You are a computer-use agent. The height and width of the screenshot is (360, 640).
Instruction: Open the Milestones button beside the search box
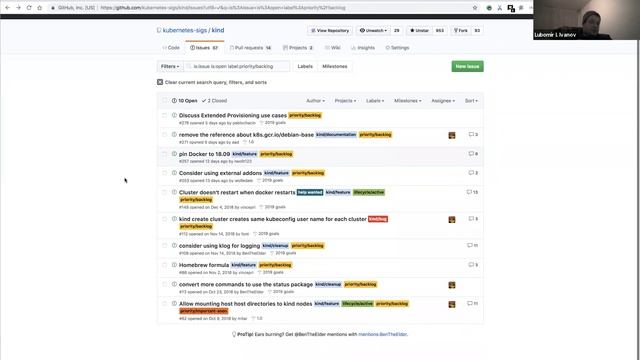pos(335,66)
